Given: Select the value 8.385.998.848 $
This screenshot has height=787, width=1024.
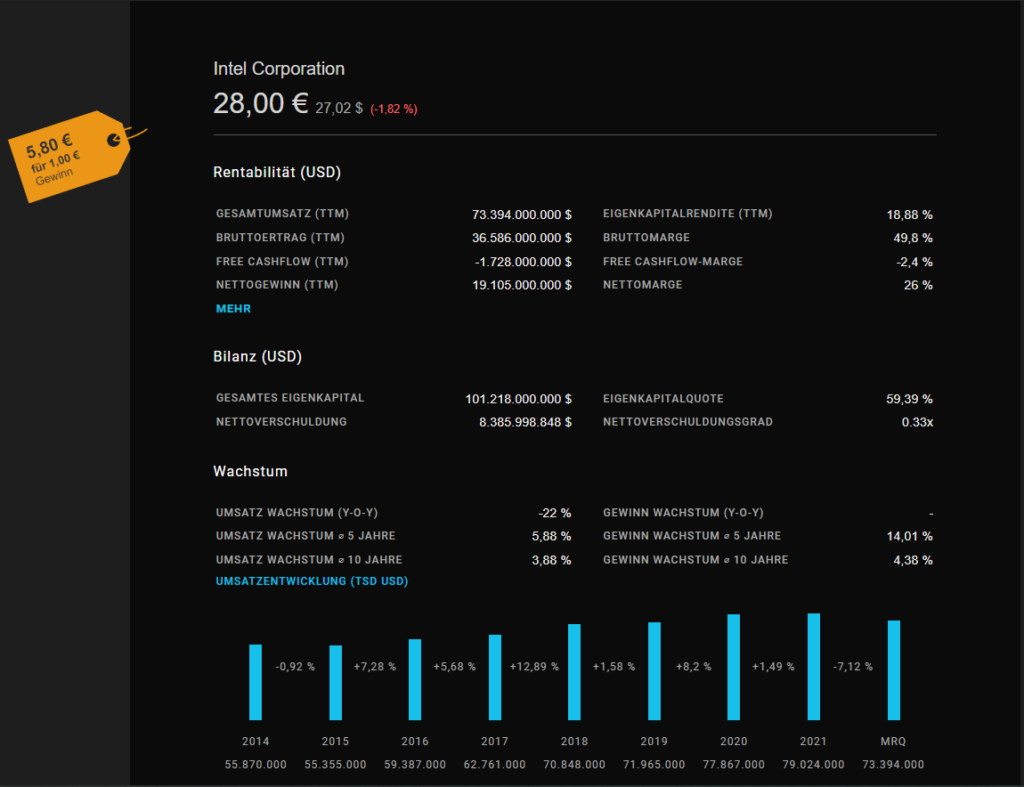Looking at the screenshot, I should pos(526,423).
